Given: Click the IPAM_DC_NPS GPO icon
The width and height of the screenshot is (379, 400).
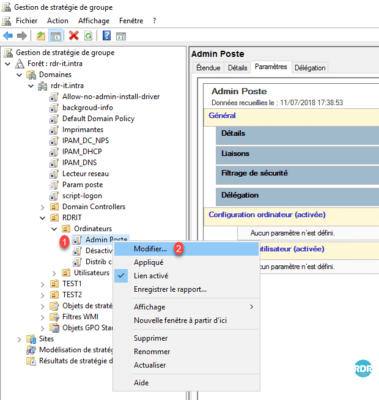Looking at the screenshot, I should click(54, 141).
